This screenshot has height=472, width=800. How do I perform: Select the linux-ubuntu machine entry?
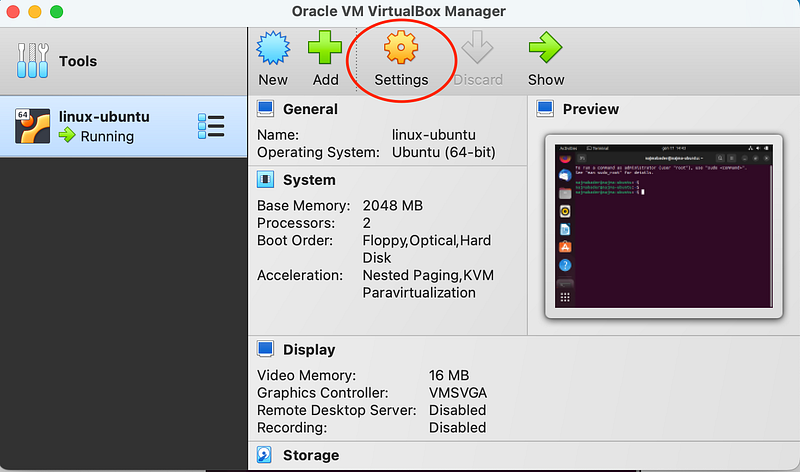tap(123, 126)
